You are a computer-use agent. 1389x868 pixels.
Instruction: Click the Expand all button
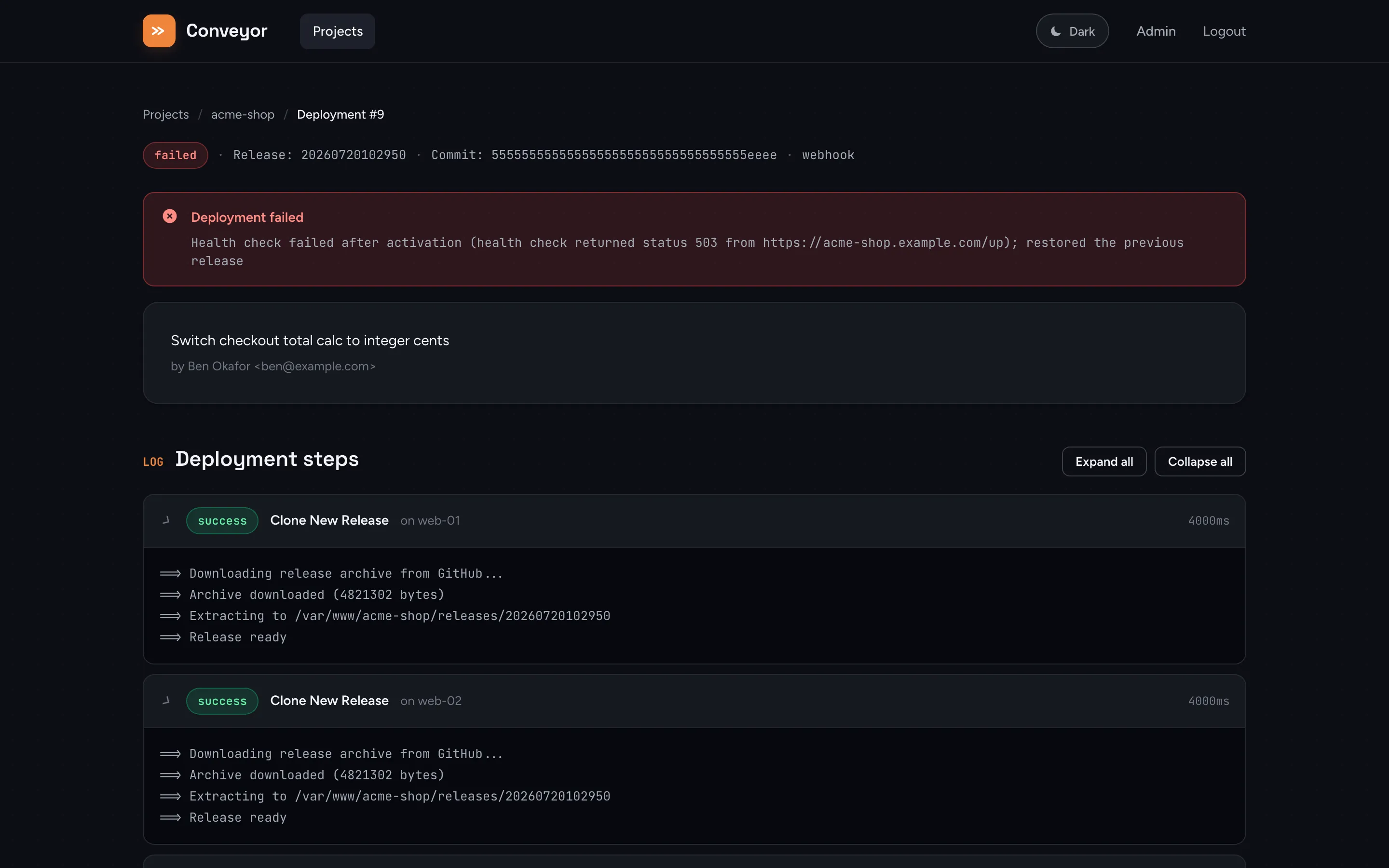[1104, 461]
